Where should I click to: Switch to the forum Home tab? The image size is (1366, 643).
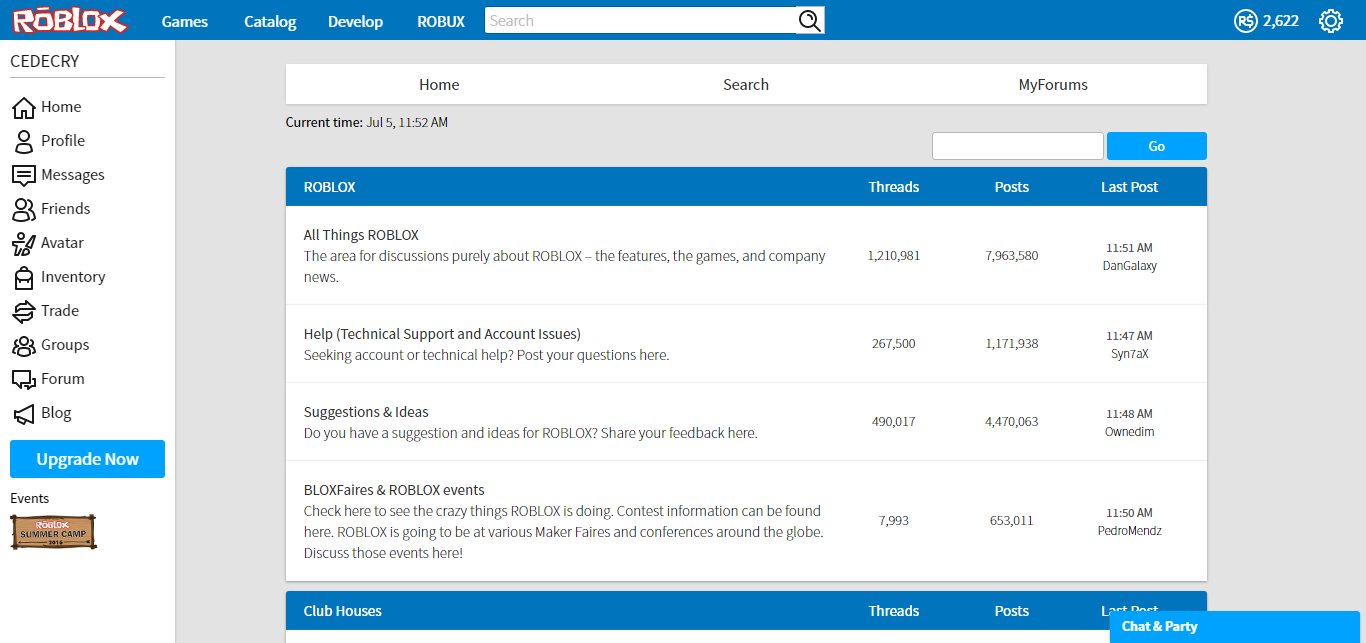click(x=439, y=84)
